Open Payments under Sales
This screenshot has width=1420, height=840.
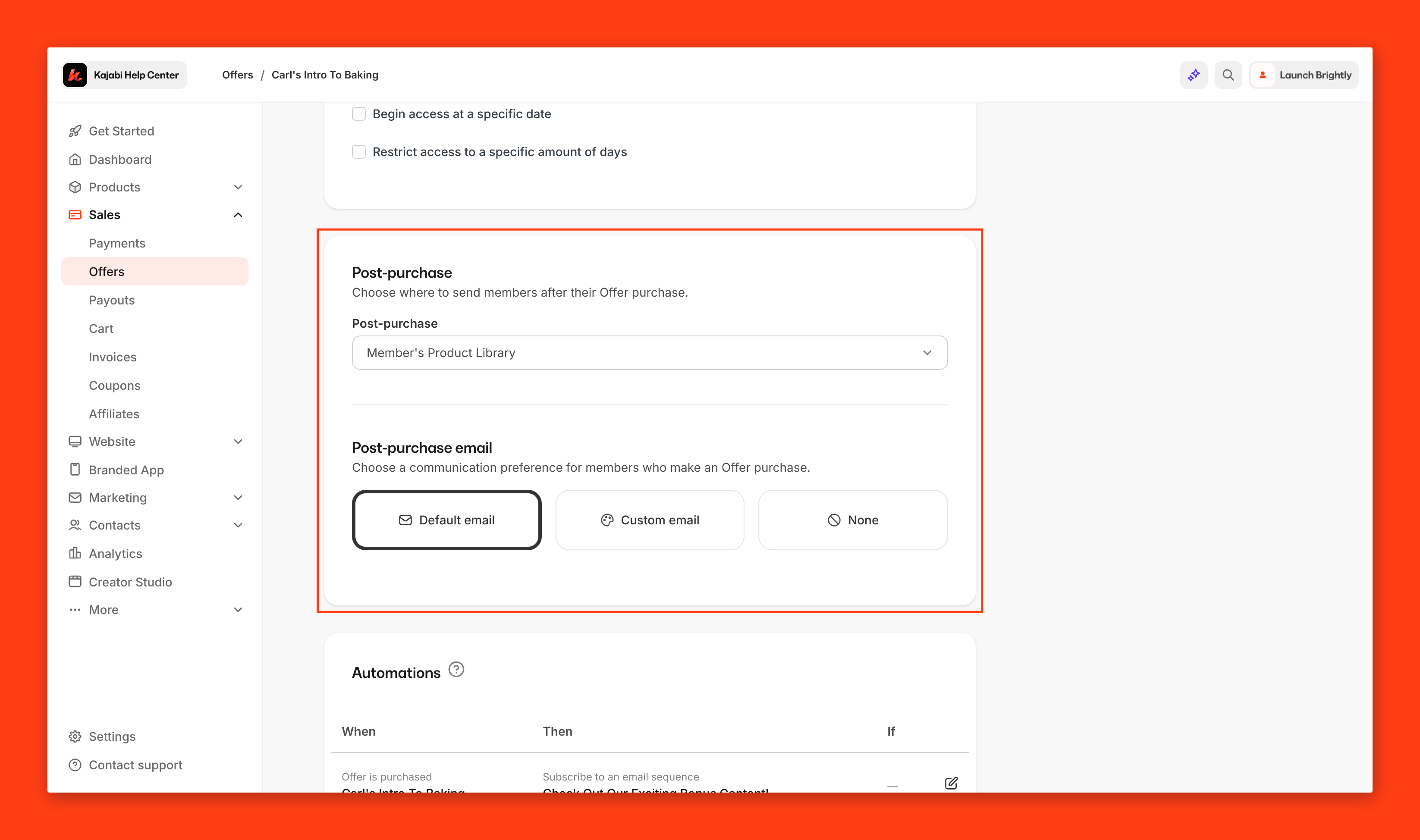coord(116,243)
